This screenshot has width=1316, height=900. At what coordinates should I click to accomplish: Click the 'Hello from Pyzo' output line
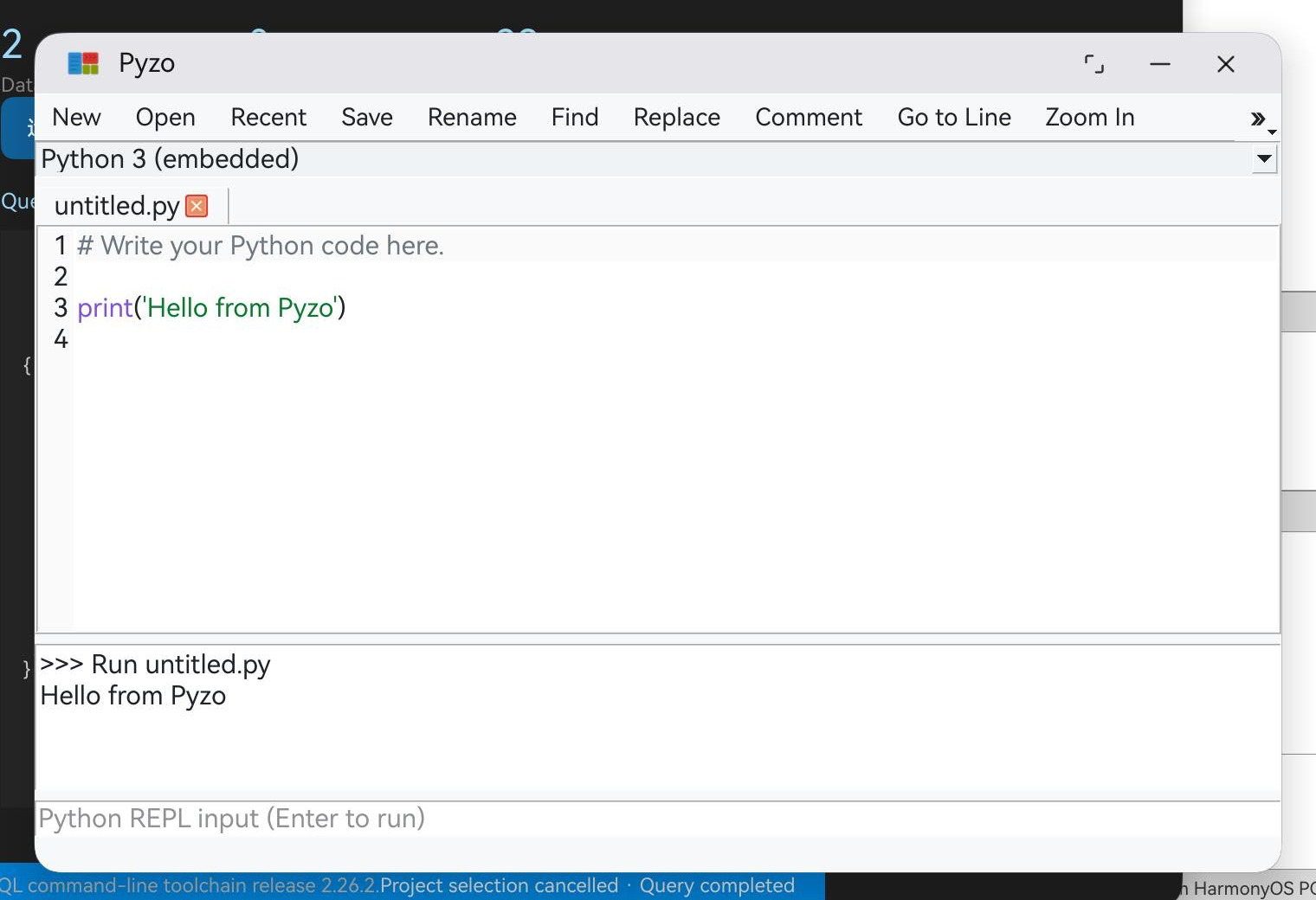tap(133, 696)
